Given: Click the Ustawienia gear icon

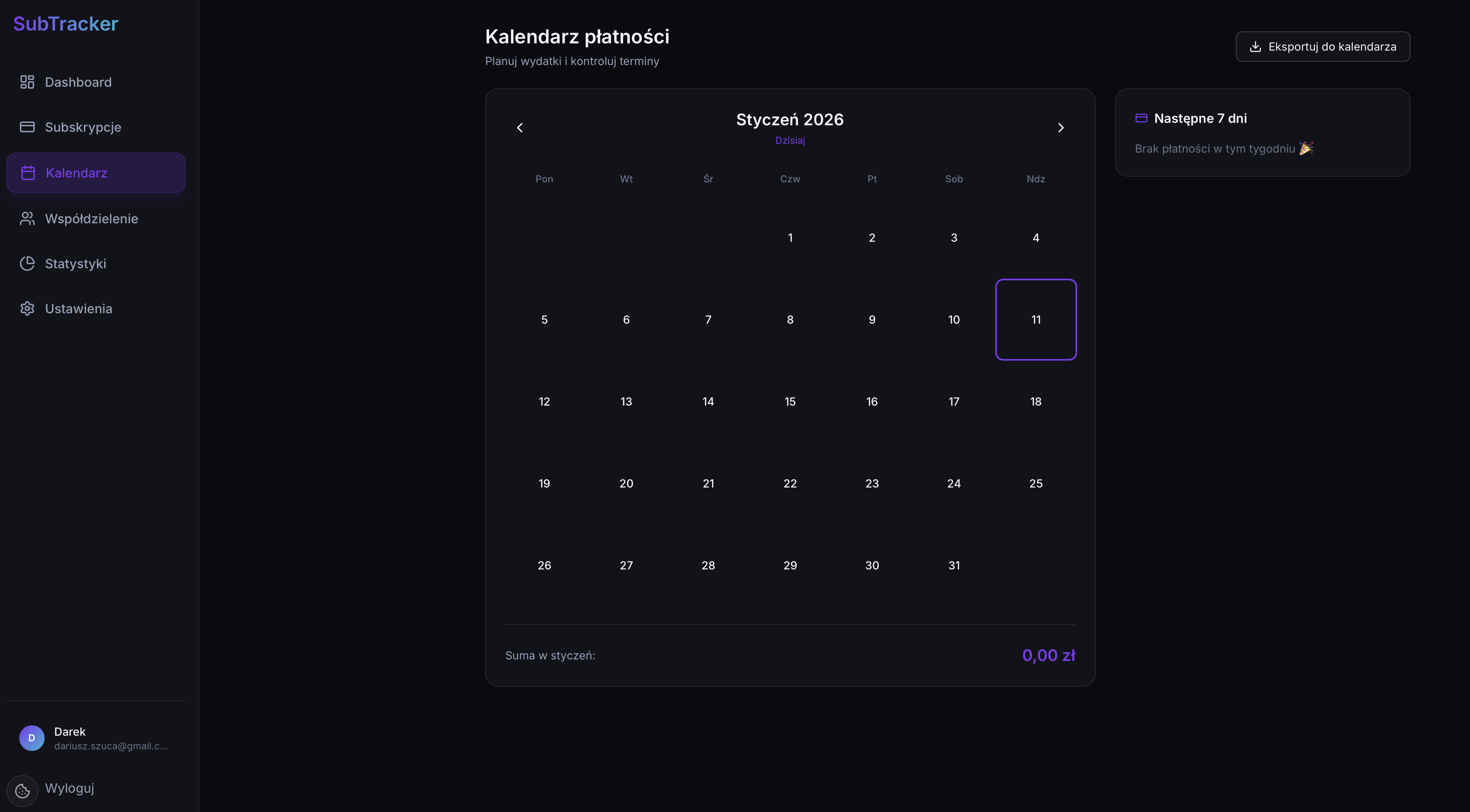Looking at the screenshot, I should 27,309.
